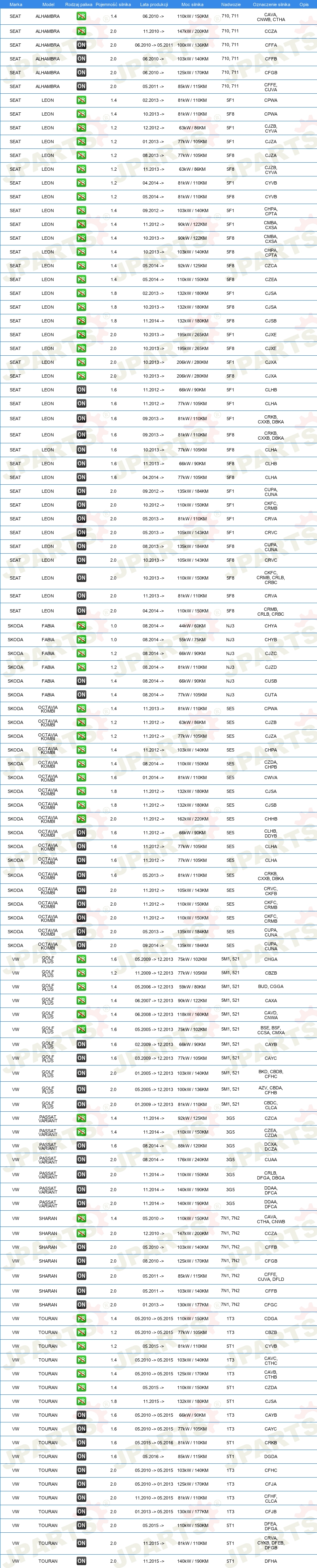
Task: Click engine code cell DDAA, DFCA 140kW first row
Action: pyautogui.click(x=271, y=1190)
